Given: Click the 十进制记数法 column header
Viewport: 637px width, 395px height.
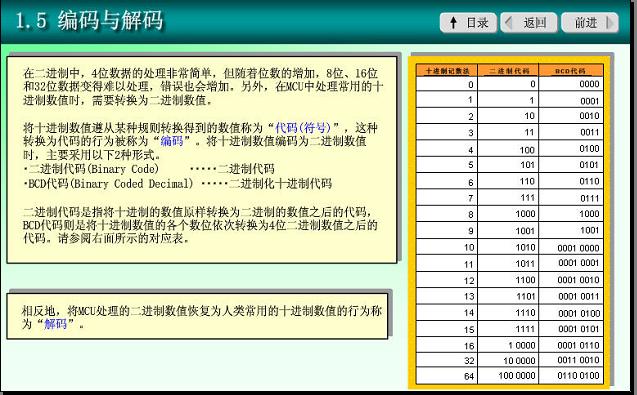Looking at the screenshot, I should coord(447,71).
